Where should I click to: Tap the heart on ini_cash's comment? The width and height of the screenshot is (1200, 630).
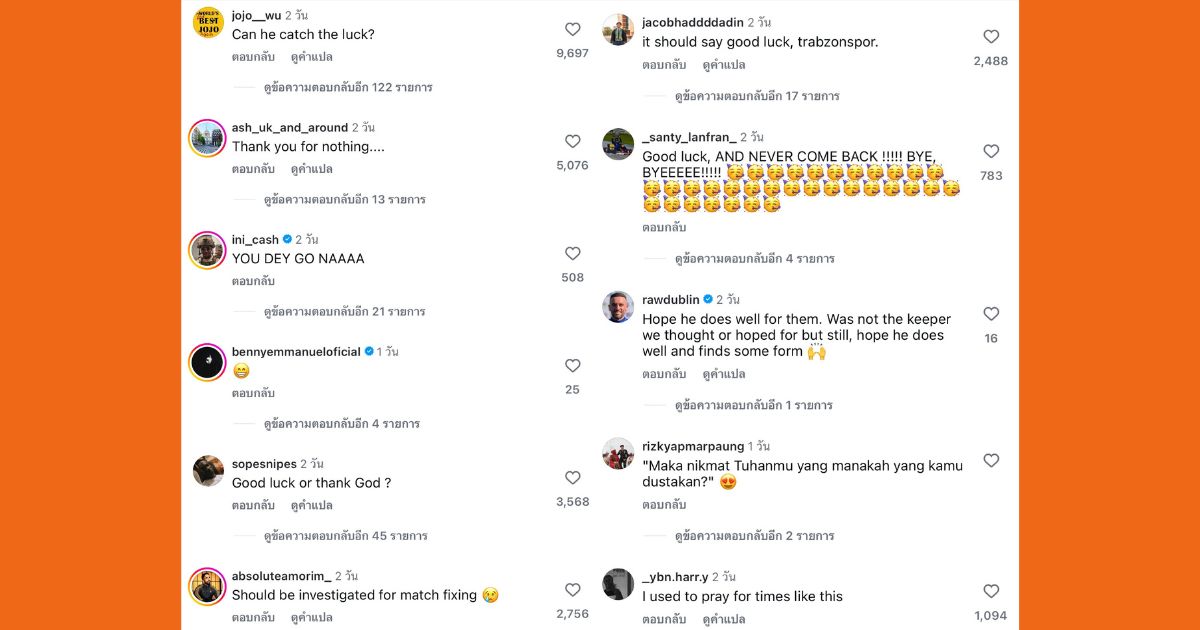[x=573, y=254]
